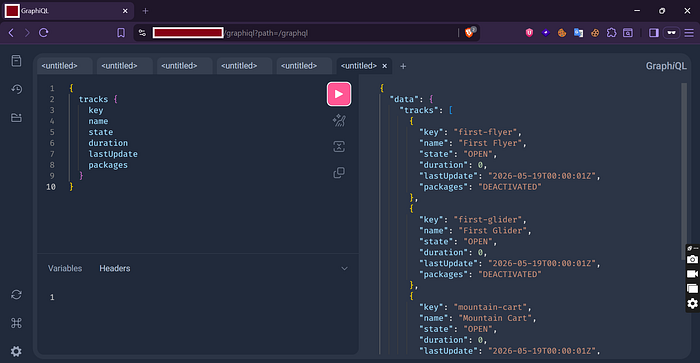Switch to the Variables tab
Viewport: 700px width, 363px height.
pyautogui.click(x=65, y=268)
